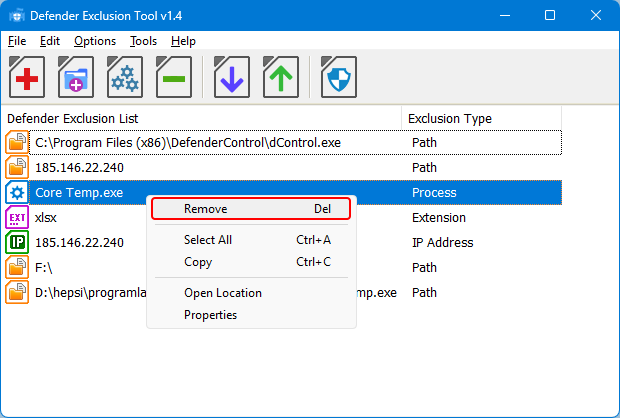Click the purple down arrow Import icon
The height and width of the screenshot is (418, 620).
click(232, 77)
